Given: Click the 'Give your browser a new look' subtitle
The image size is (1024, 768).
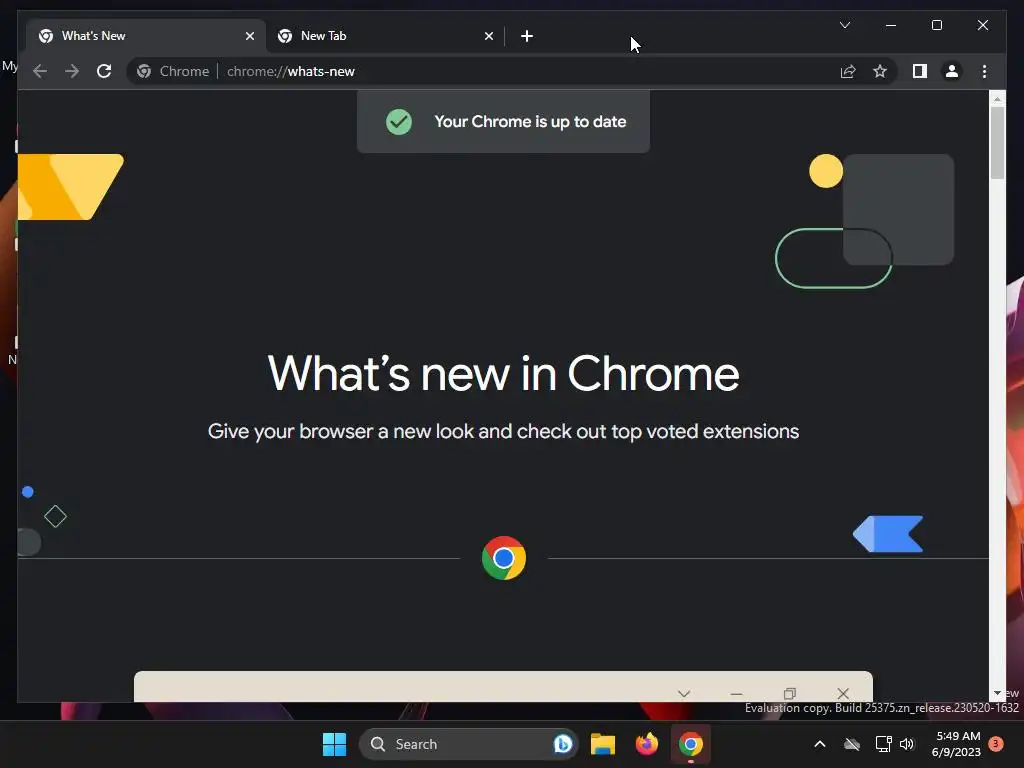Looking at the screenshot, I should pos(504,431).
